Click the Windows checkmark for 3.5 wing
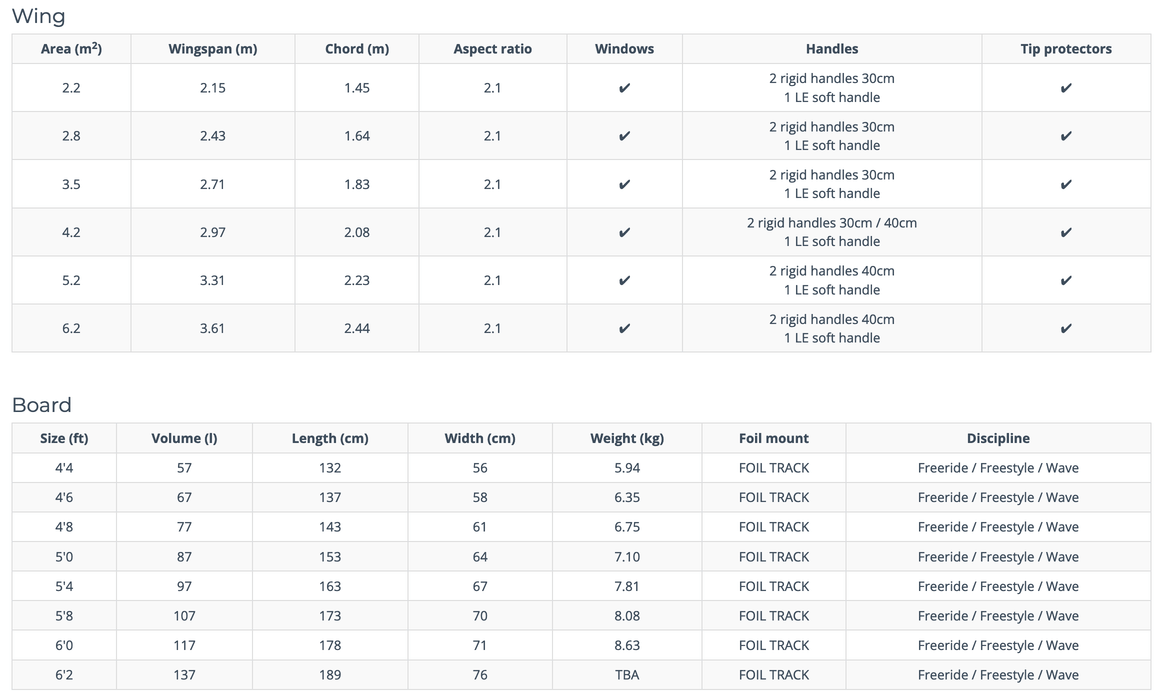 pos(624,184)
